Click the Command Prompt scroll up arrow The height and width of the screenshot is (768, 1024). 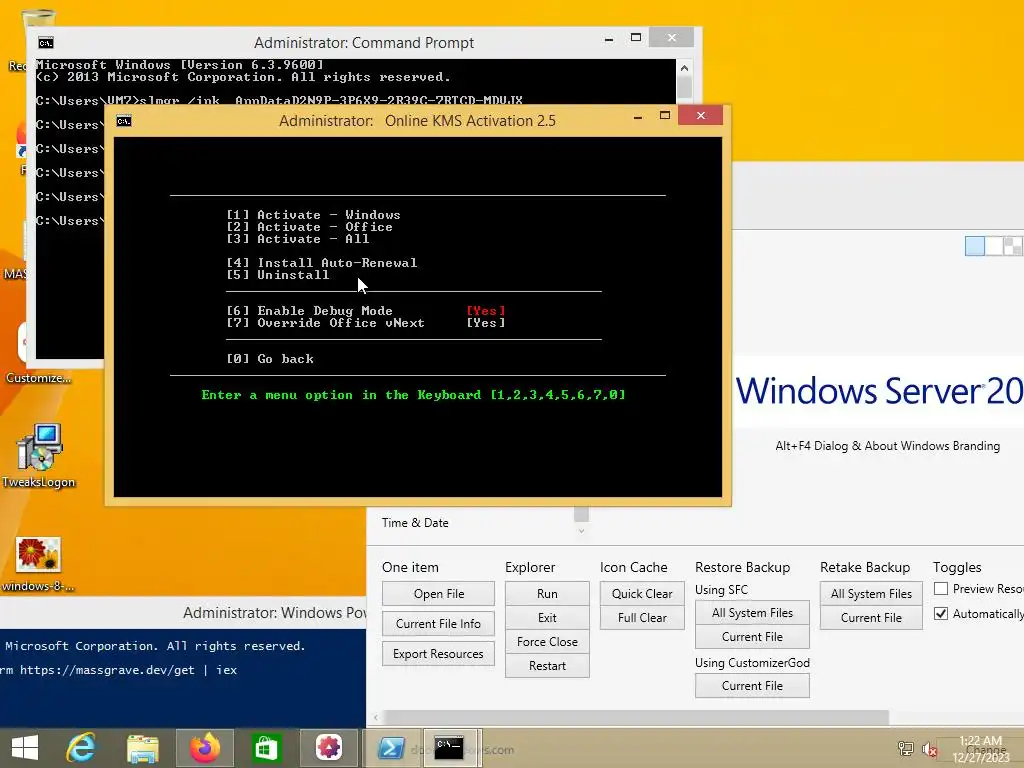pos(684,68)
